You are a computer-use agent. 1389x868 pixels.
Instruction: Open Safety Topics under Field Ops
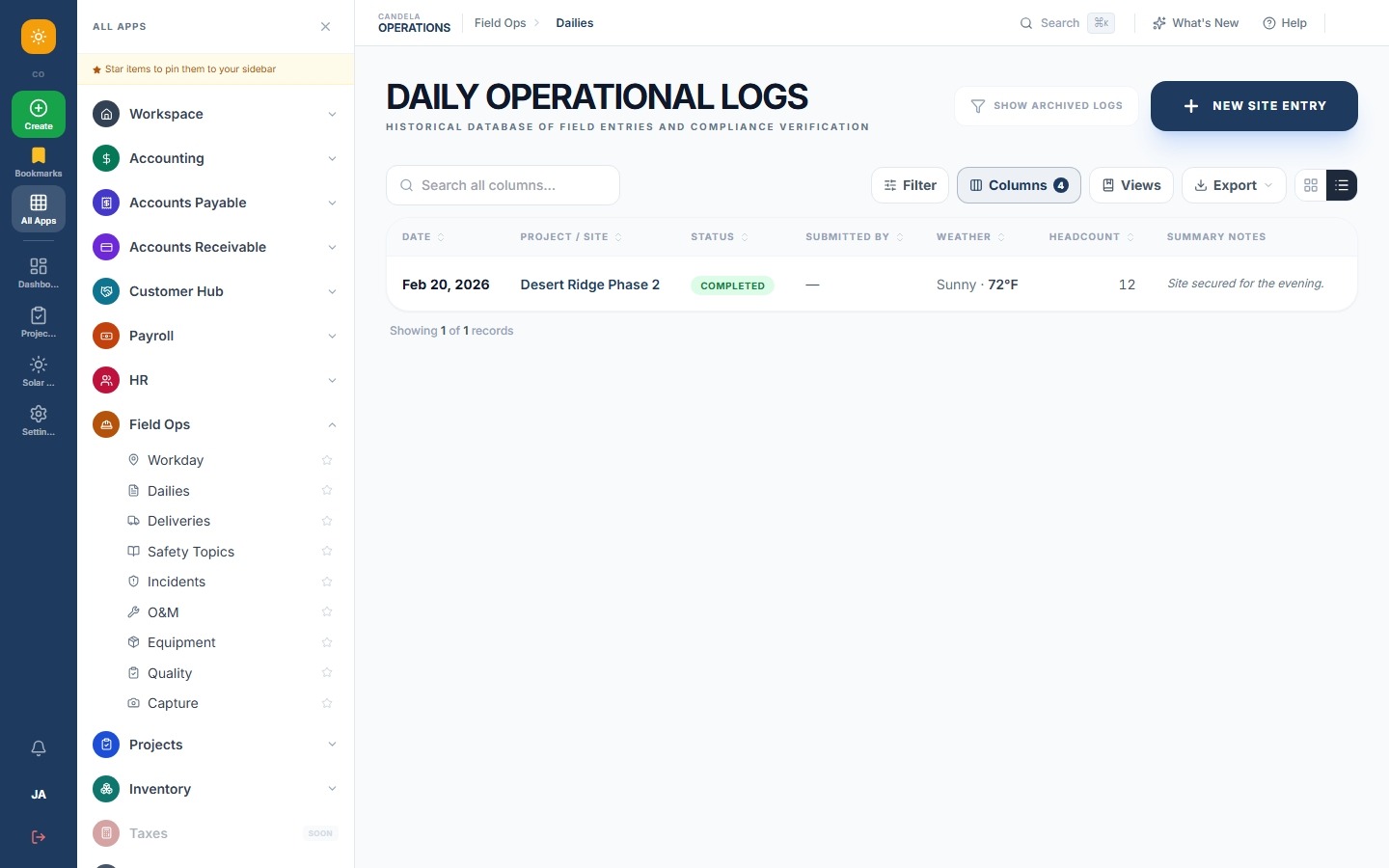tap(191, 552)
